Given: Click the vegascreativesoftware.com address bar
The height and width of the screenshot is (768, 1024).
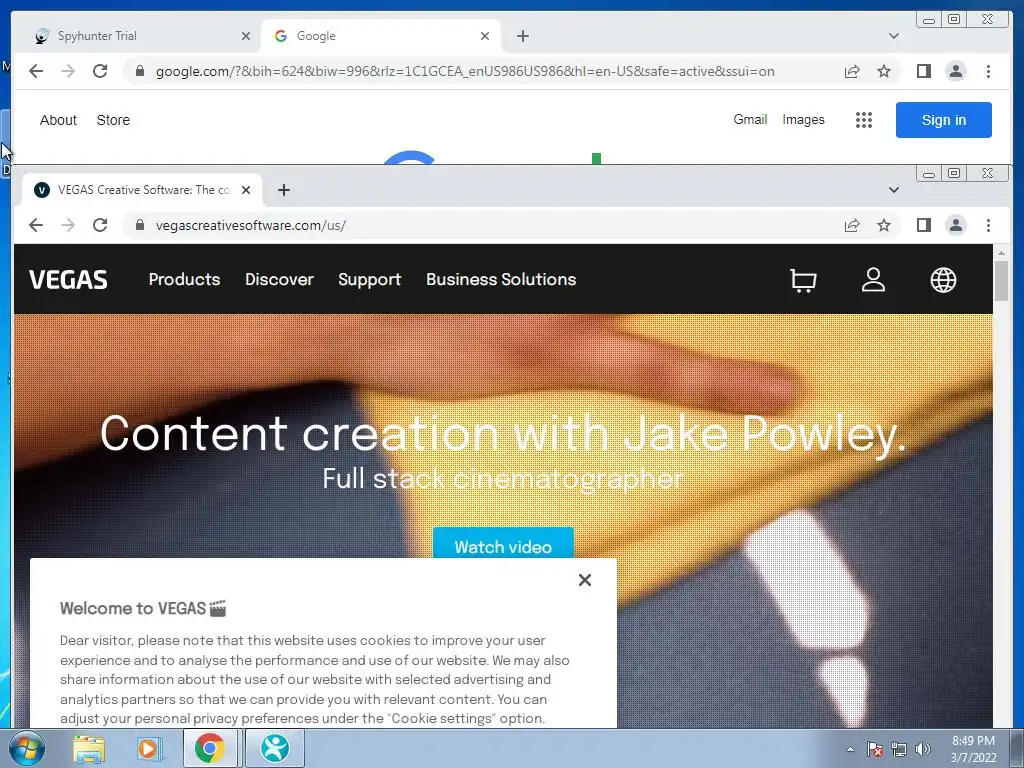Looking at the screenshot, I should (x=483, y=225).
